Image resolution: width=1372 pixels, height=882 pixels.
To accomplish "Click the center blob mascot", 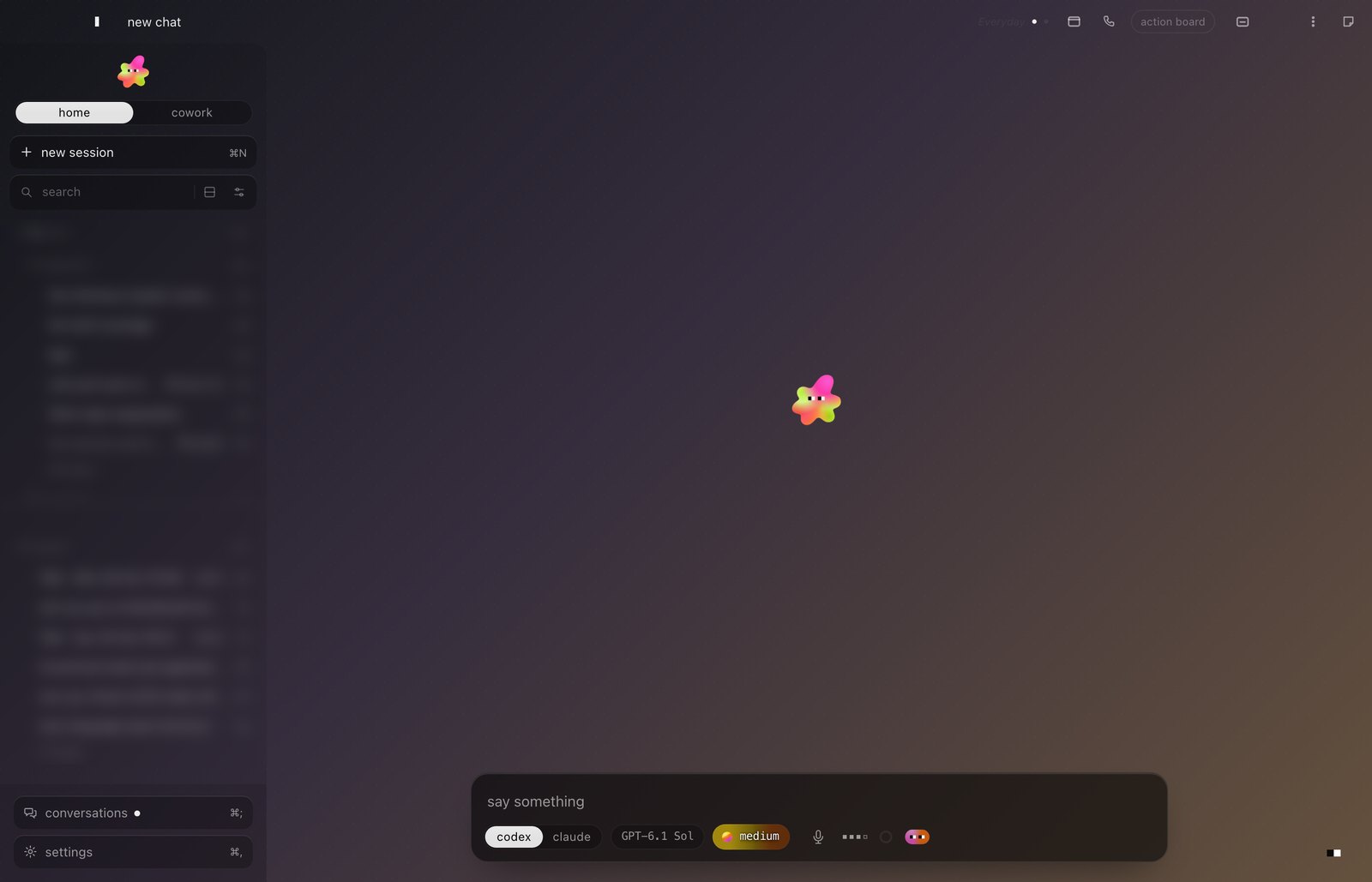I will 816,400.
